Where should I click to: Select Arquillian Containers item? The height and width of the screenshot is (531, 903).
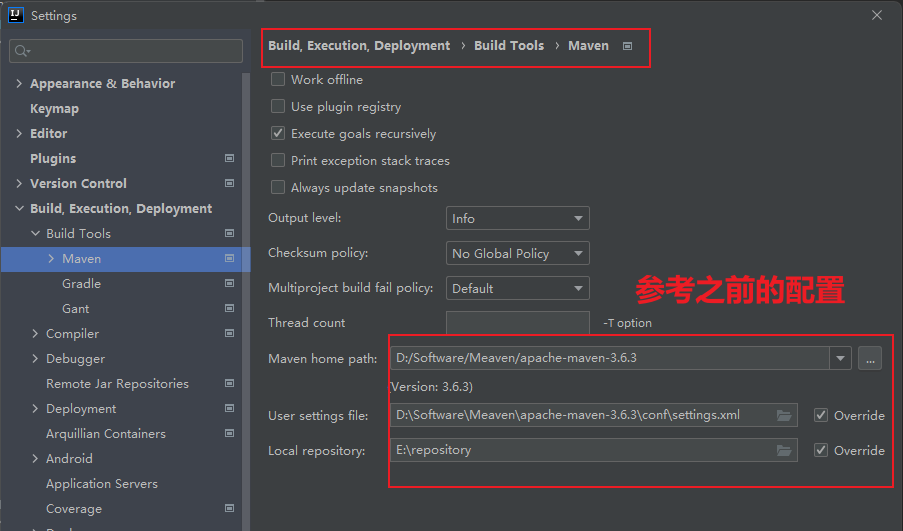[x=106, y=434]
